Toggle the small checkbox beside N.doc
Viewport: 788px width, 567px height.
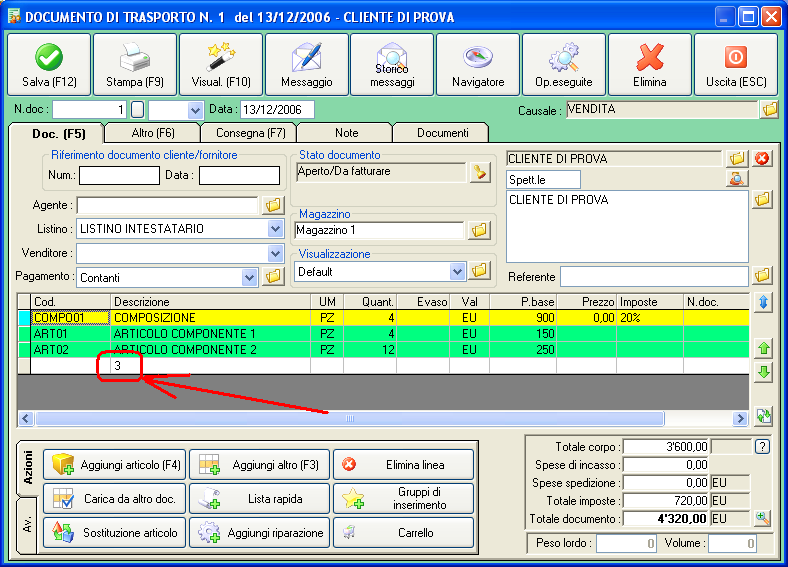pos(138,109)
